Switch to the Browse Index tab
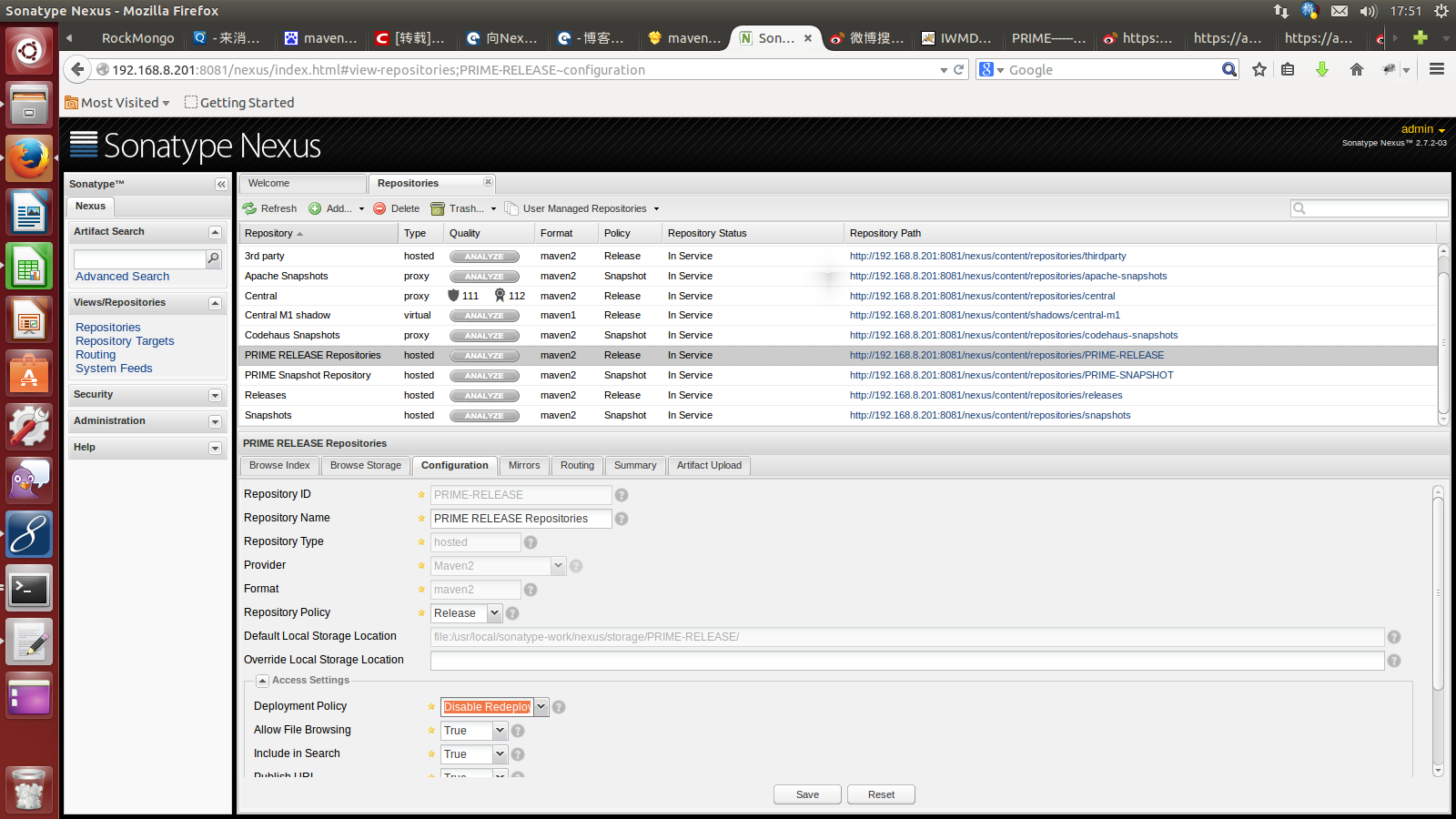Viewport: 1456px width, 819px height. pyautogui.click(x=279, y=466)
